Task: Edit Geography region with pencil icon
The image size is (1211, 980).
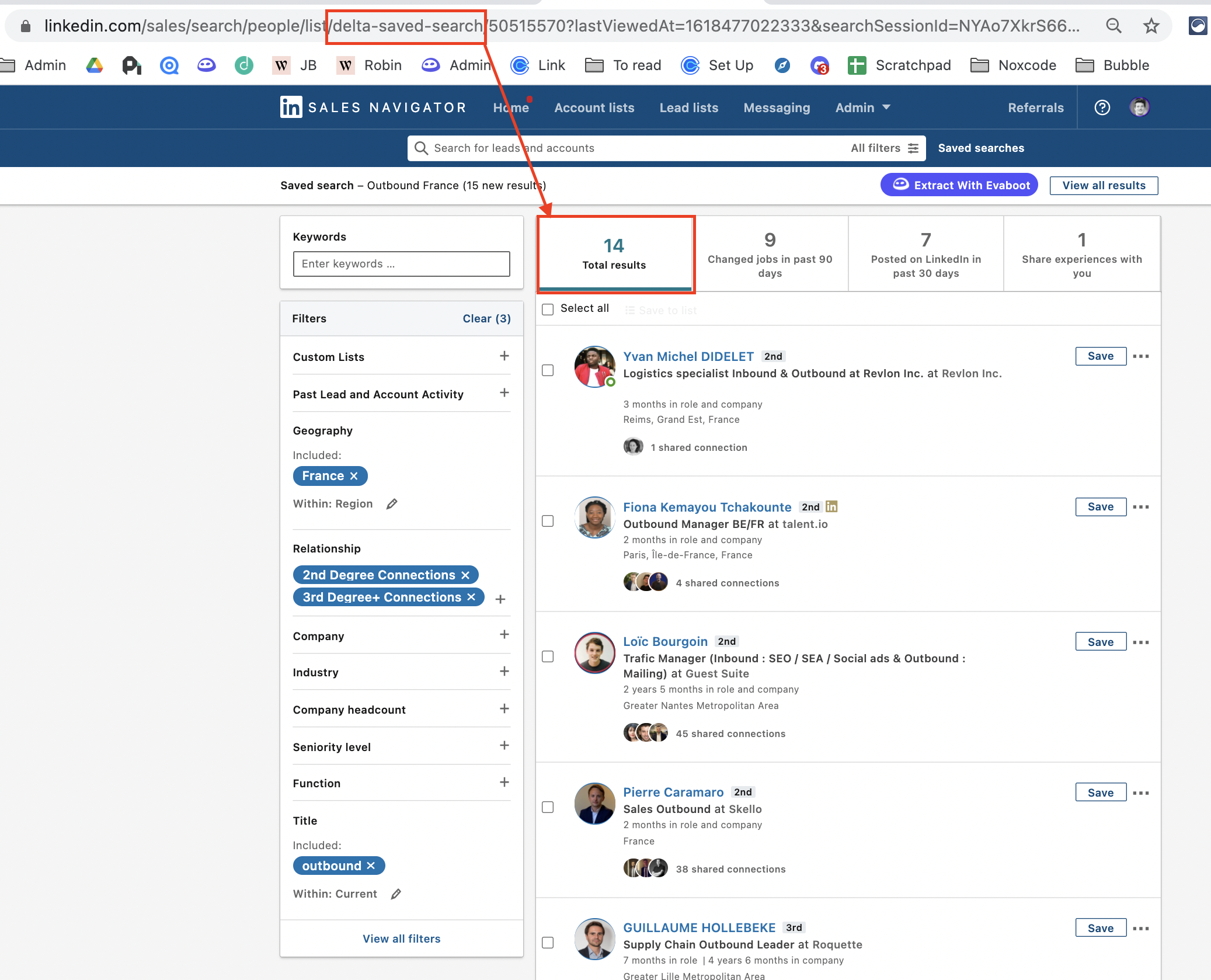Action: coord(392,503)
